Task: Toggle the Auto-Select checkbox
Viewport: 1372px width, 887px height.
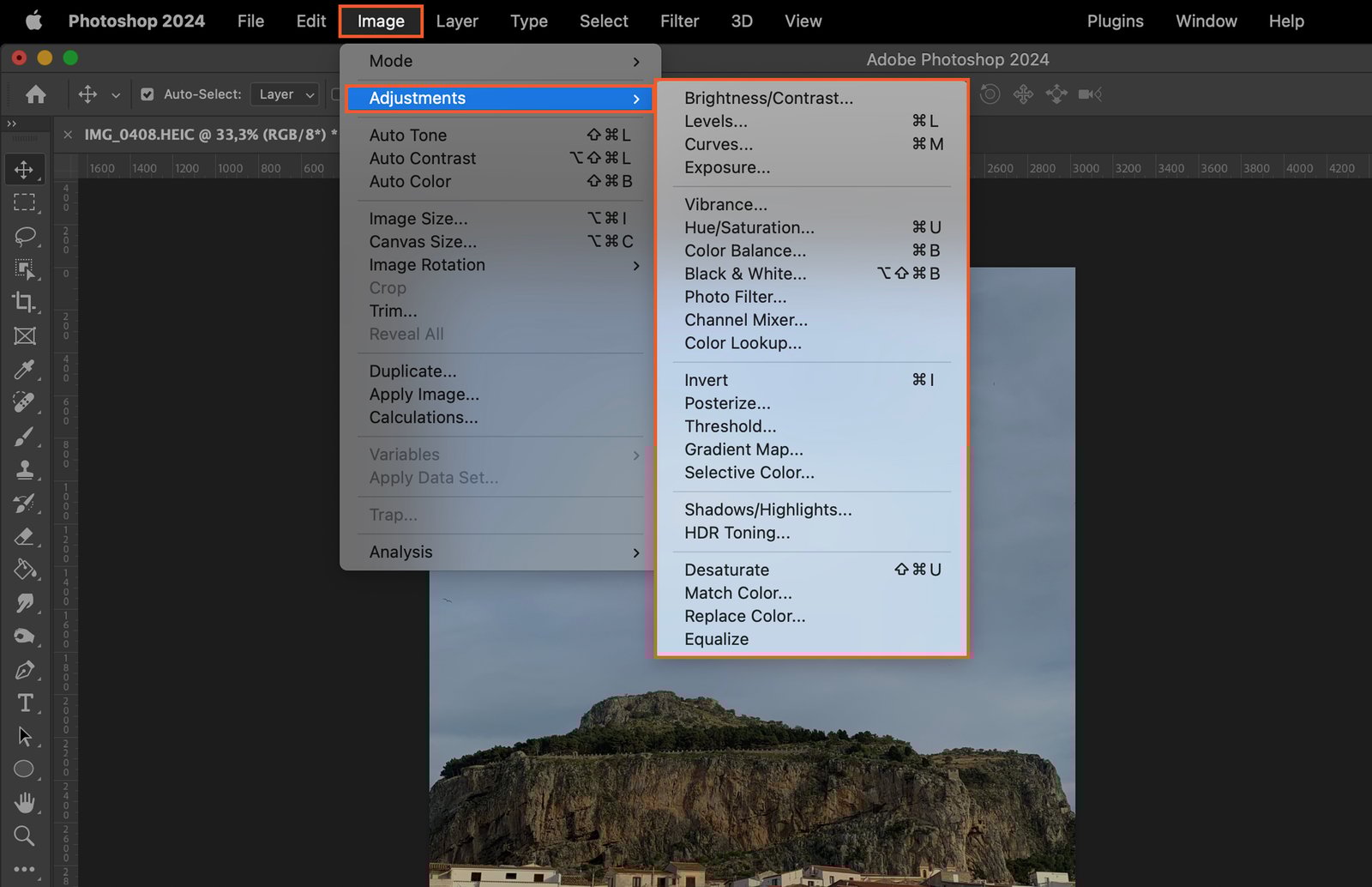Action: point(147,94)
